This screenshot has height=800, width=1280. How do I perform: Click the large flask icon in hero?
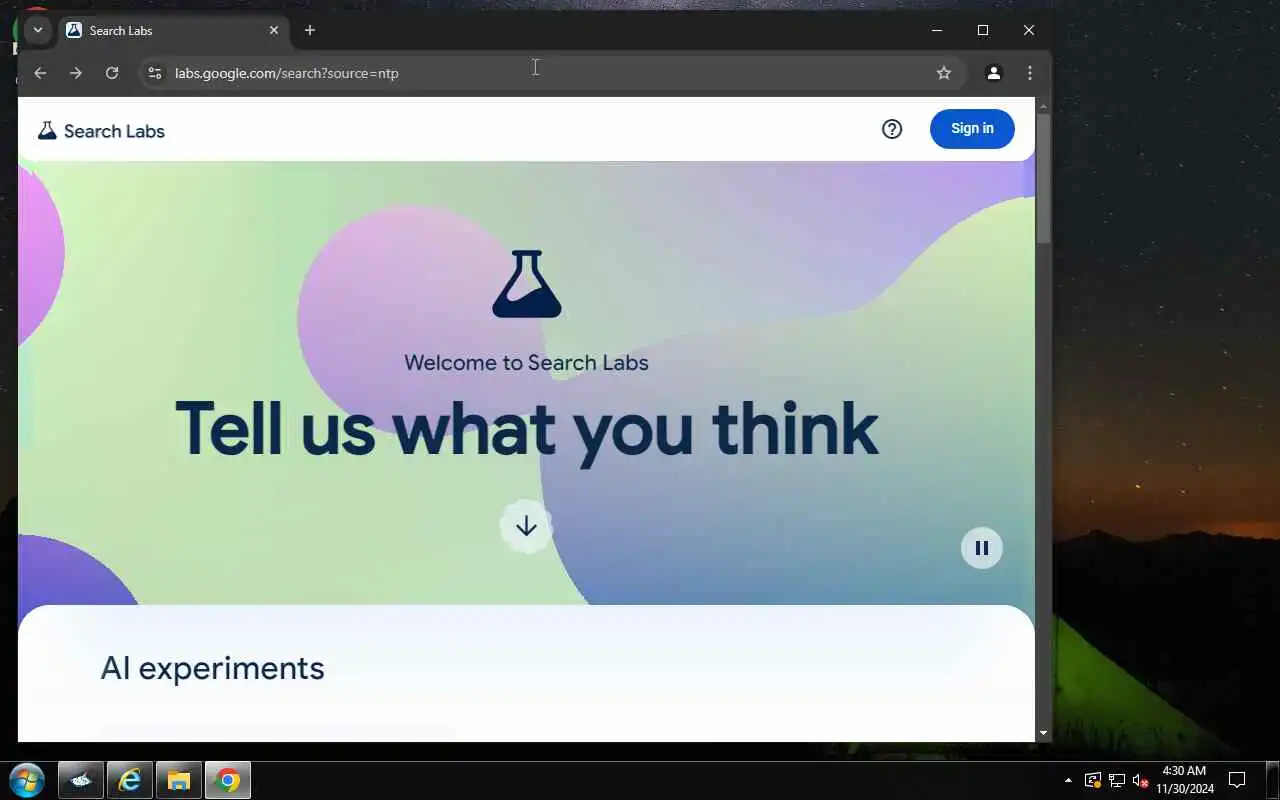coord(527,284)
